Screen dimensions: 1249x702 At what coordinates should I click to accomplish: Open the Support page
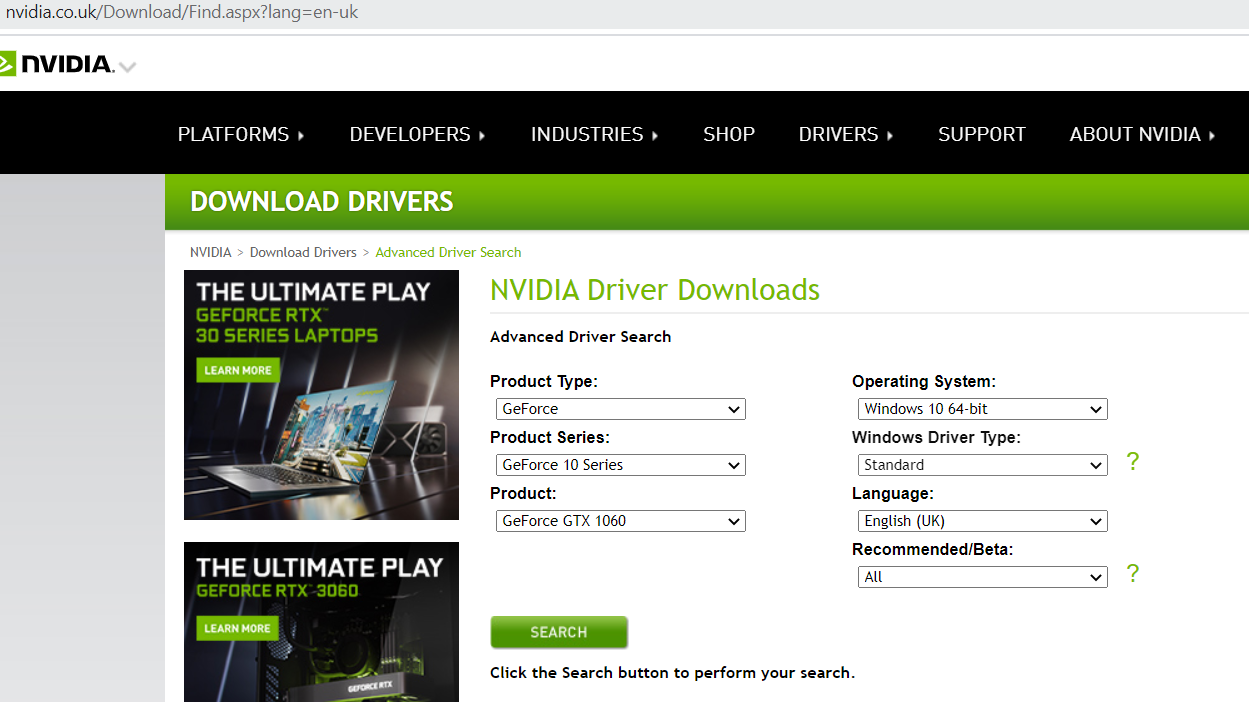click(982, 134)
